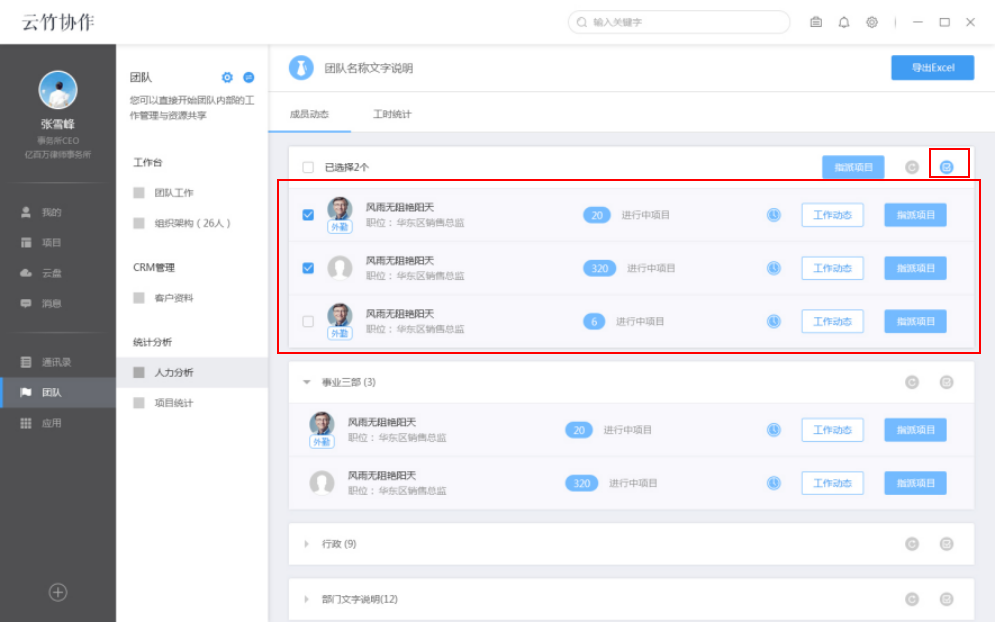
Task: Click 工作动态 for the first member
Action: (832, 214)
